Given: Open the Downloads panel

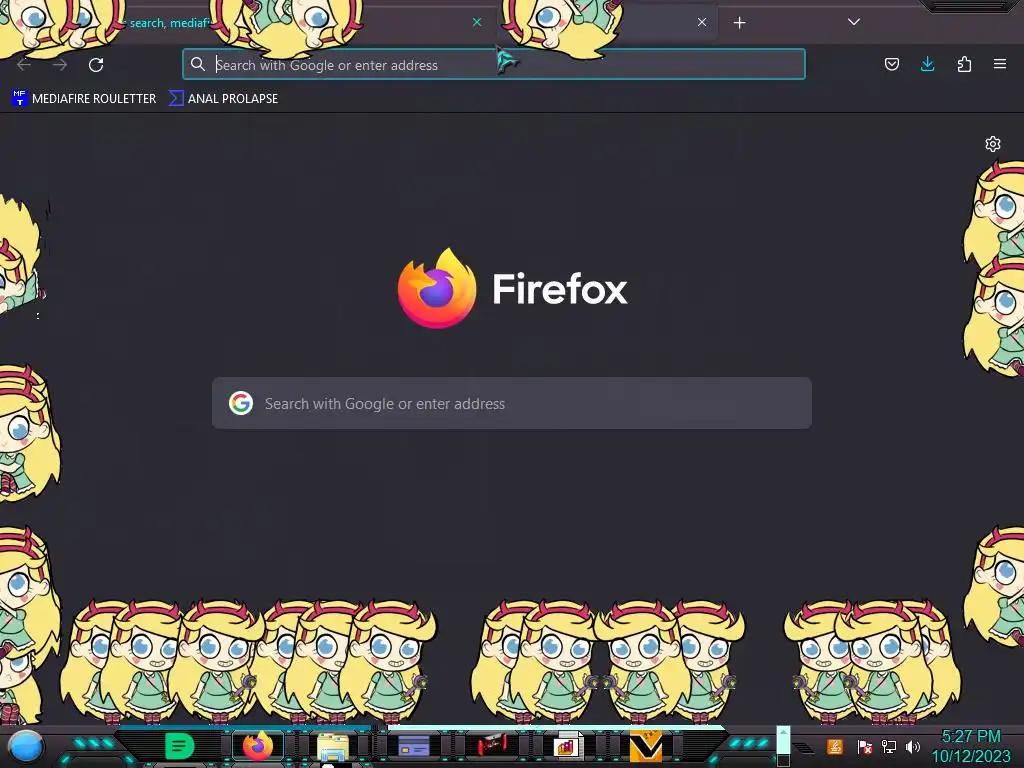Looking at the screenshot, I should pos(927,64).
